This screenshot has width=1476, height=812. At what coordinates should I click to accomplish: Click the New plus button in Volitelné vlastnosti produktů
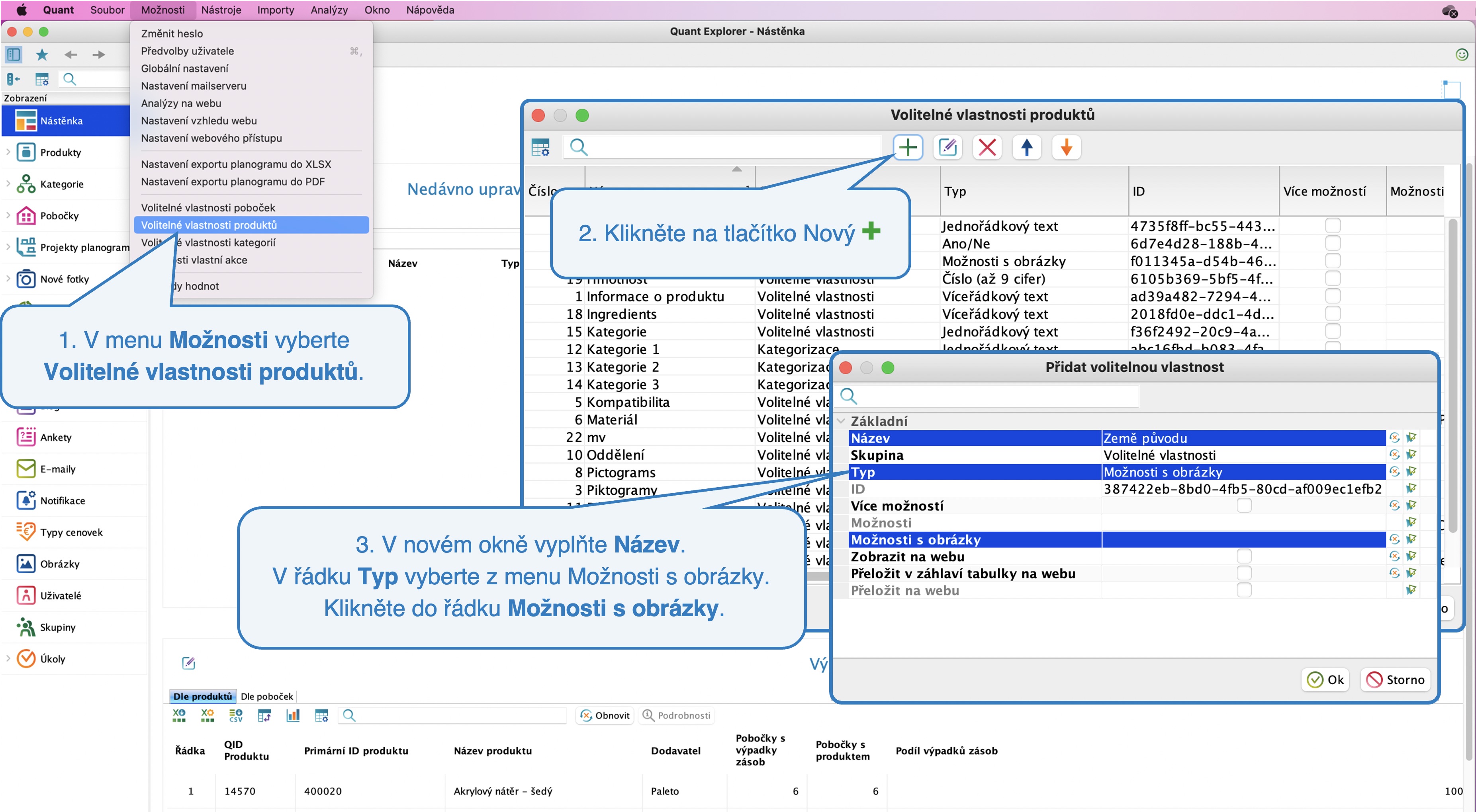pyautogui.click(x=908, y=148)
